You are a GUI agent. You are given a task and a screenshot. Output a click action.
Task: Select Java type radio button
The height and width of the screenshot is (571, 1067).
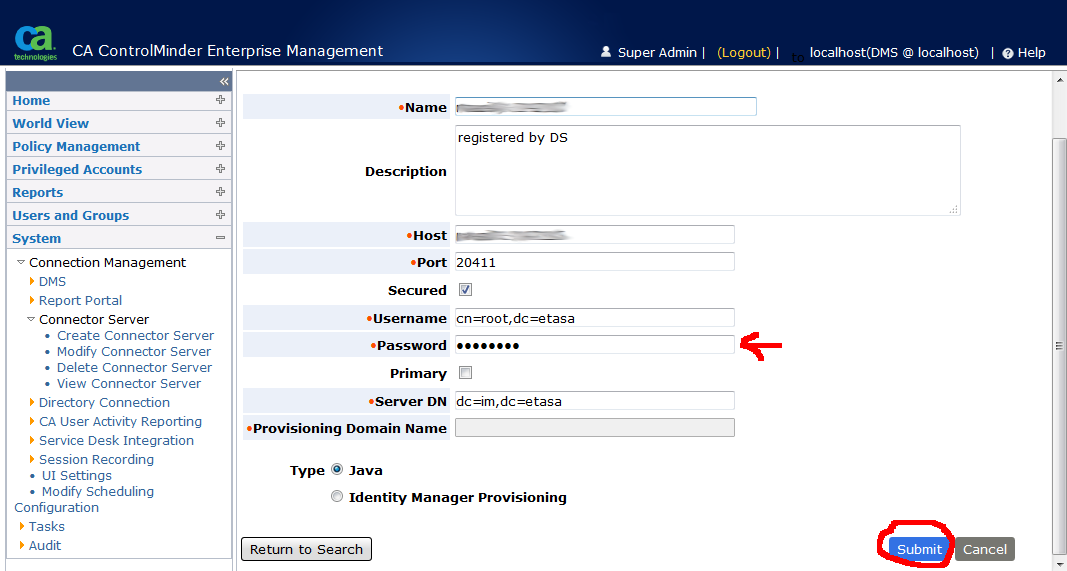[337, 470]
